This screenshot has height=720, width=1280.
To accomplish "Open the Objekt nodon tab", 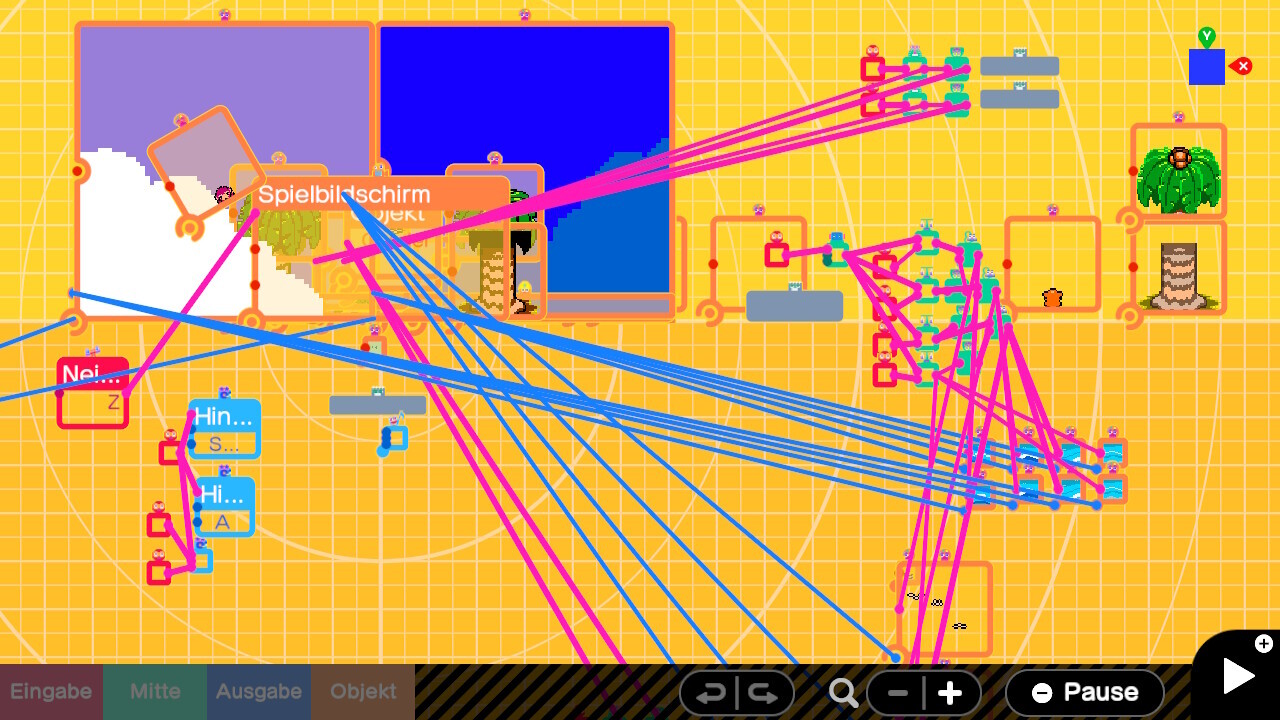I will (363, 691).
